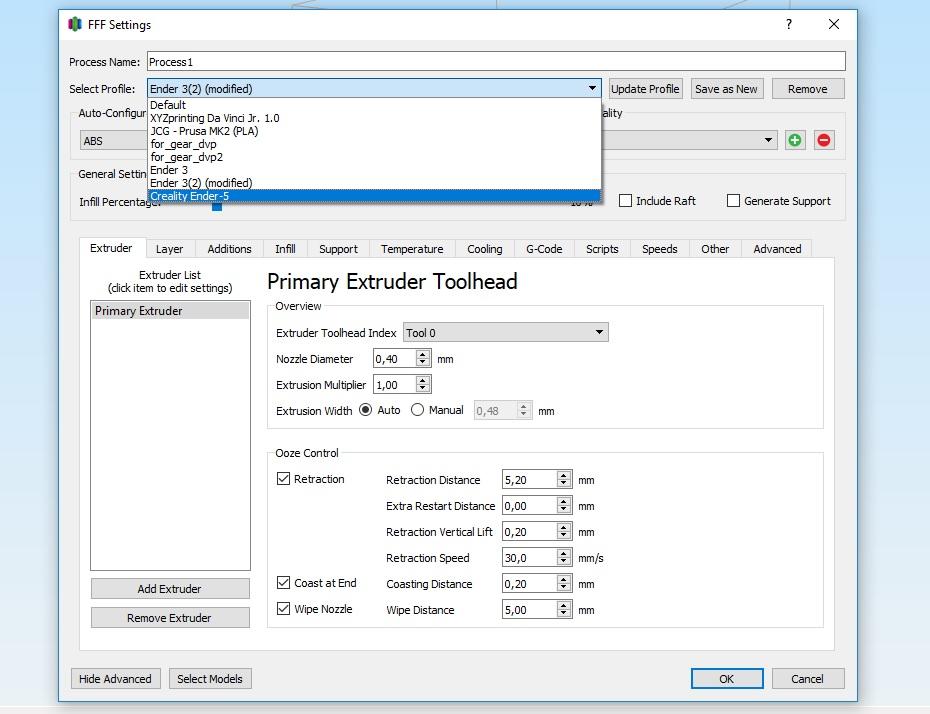Disable the Retraction checkbox
Screen dimensions: 930x714
point(284,479)
